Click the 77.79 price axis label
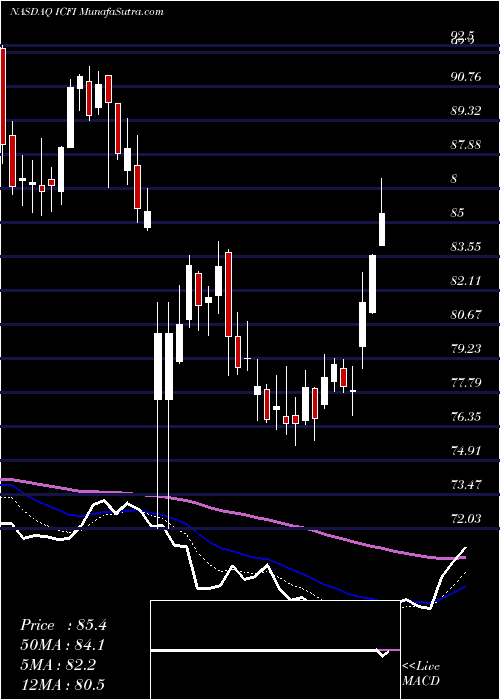The width and height of the screenshot is (500, 700). click(466, 383)
